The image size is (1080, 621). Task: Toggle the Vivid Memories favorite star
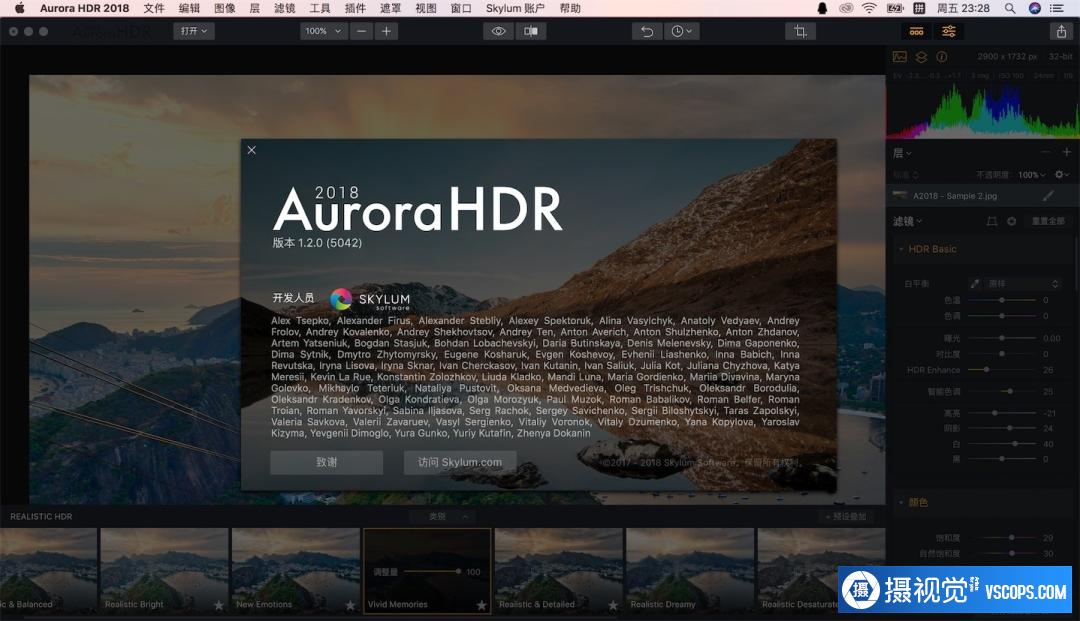(481, 605)
